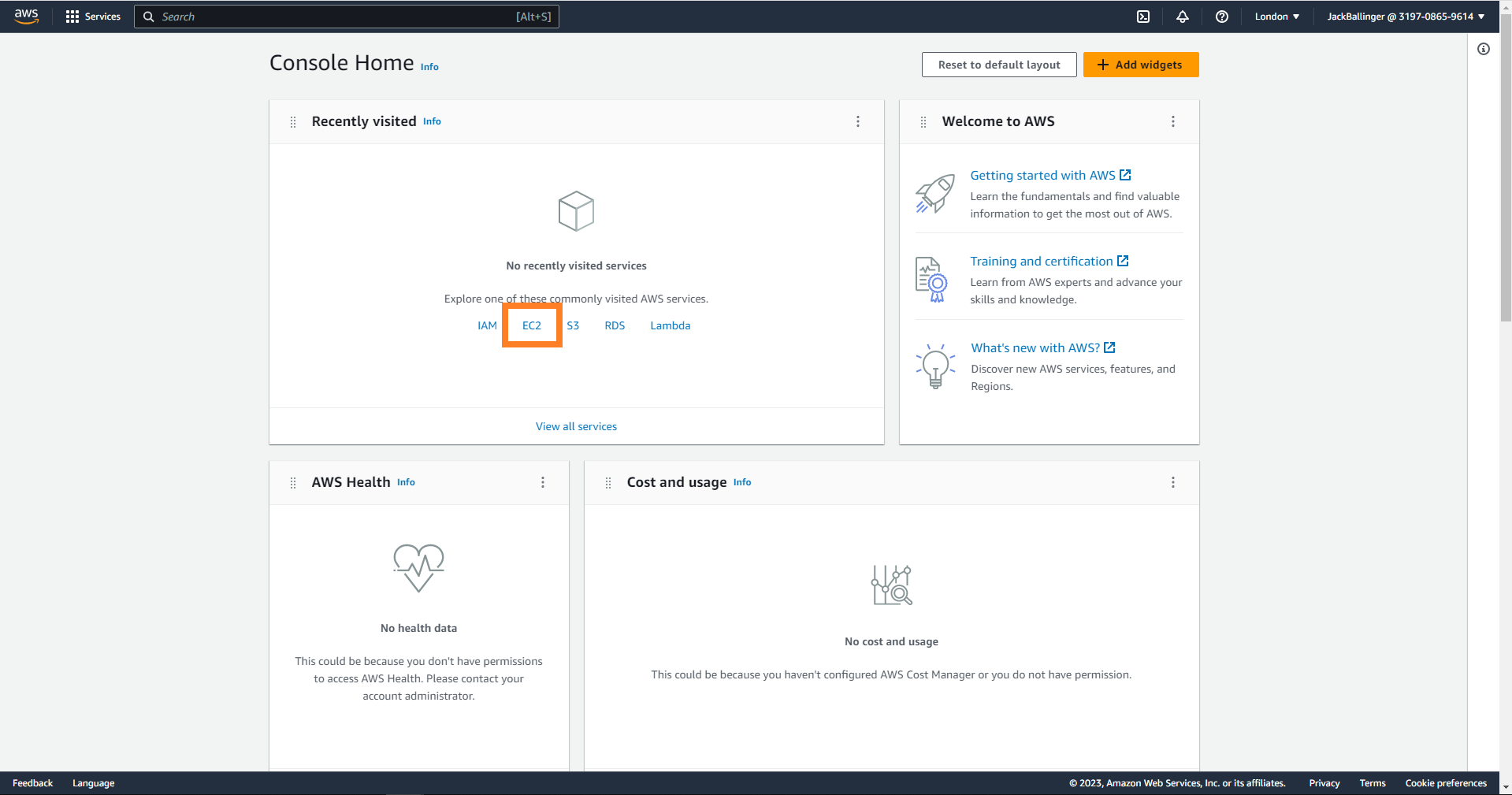Click the Add widgets button
Viewport: 1512px width, 795px height.
click(x=1141, y=65)
